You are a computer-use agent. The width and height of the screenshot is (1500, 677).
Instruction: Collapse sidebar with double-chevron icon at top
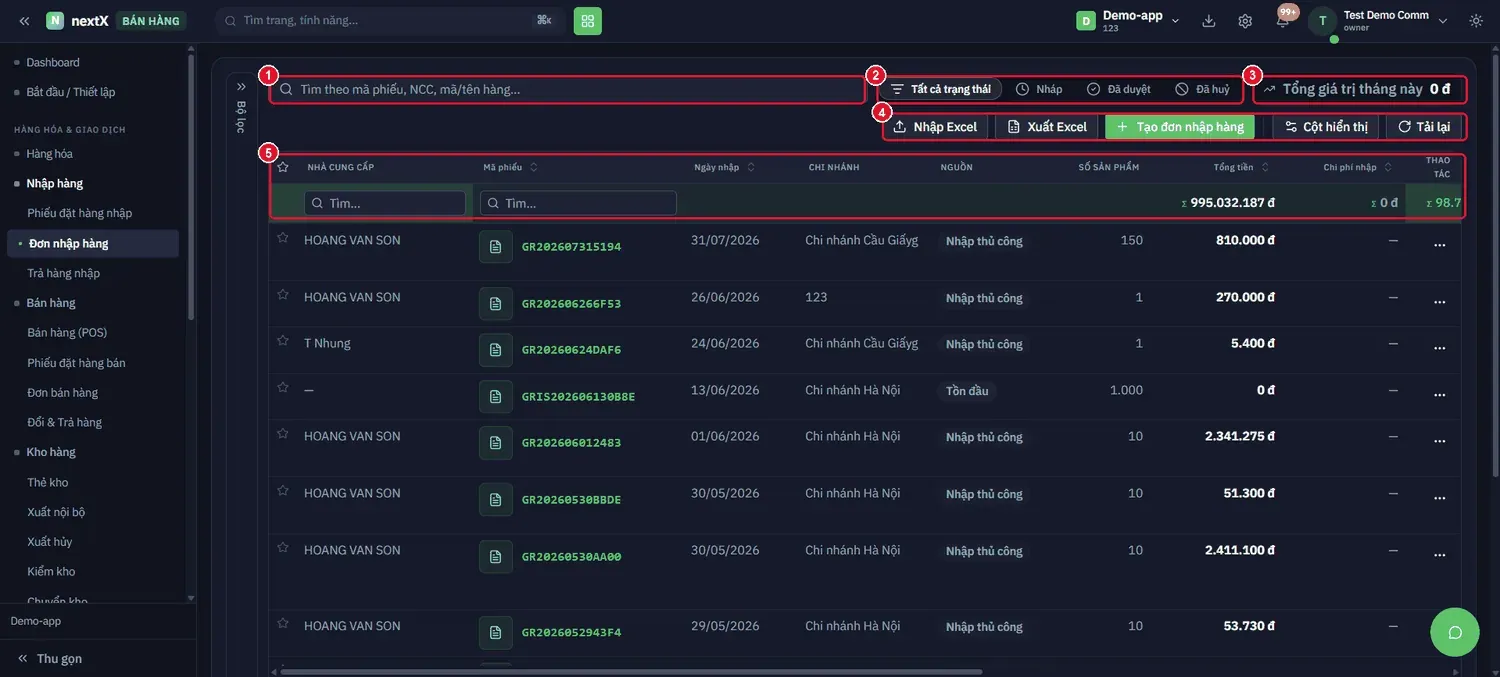pos(24,21)
